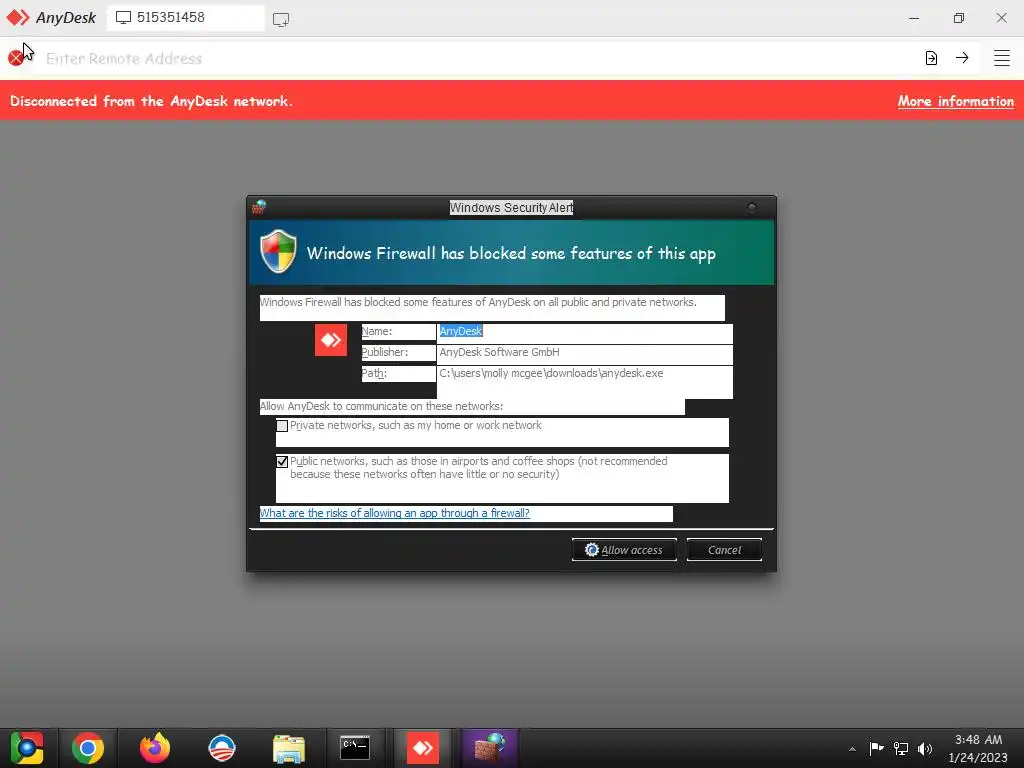Image resolution: width=1024 pixels, height=768 pixels.
Task: Click the Enter Remote Address field
Action: coord(477,59)
